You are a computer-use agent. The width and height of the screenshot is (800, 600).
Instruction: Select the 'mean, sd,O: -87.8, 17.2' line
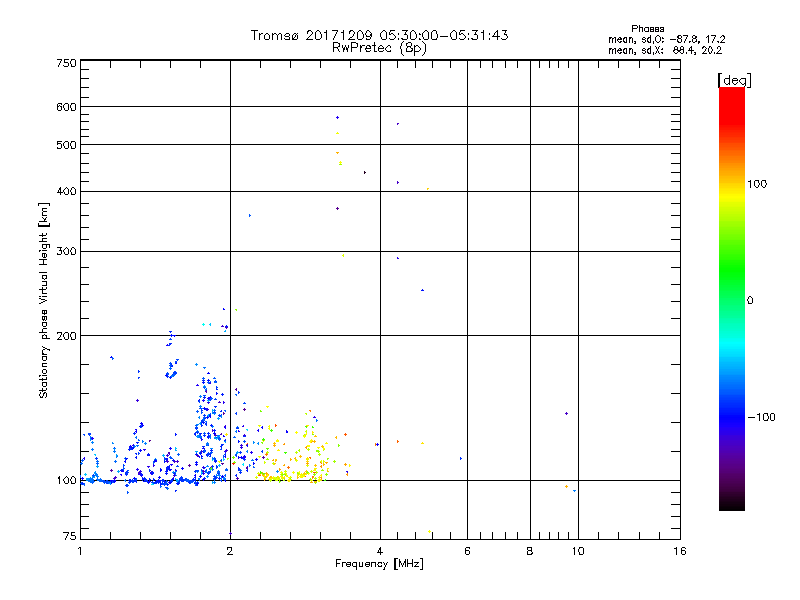pos(666,39)
